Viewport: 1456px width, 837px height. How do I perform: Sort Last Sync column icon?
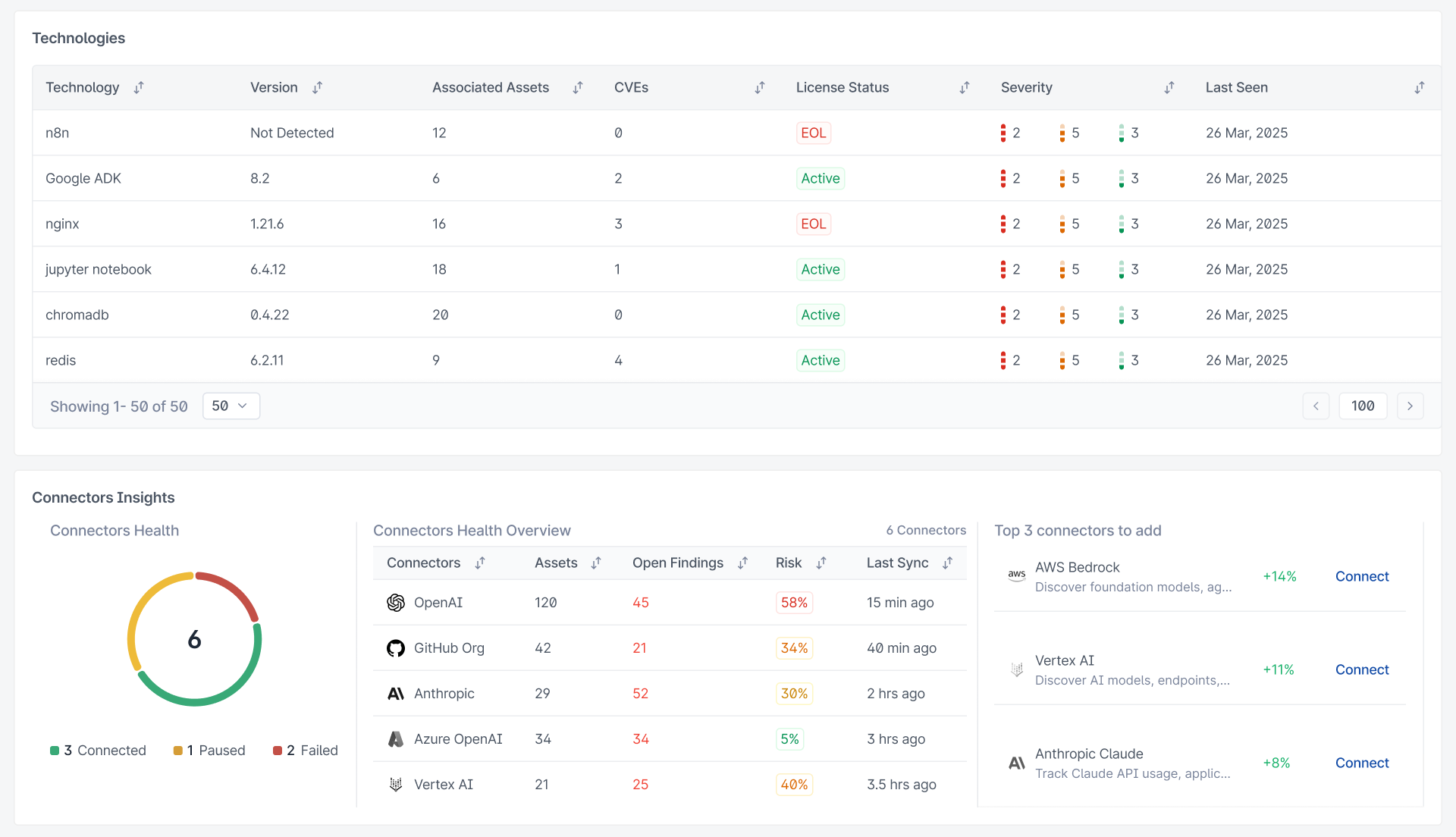point(948,563)
